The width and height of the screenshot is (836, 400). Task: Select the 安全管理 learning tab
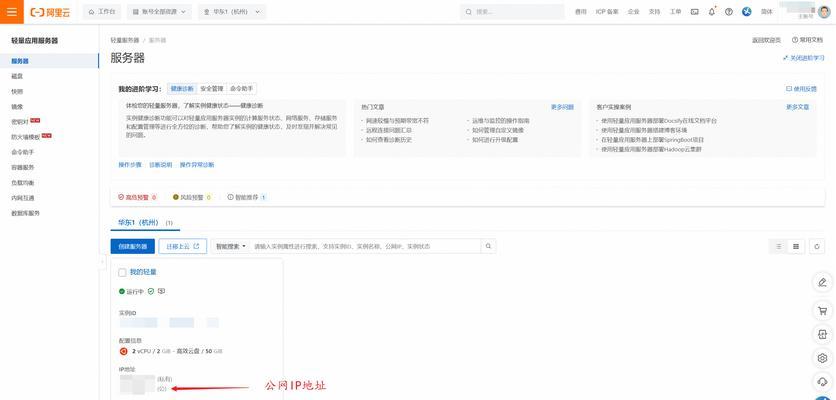click(x=212, y=89)
